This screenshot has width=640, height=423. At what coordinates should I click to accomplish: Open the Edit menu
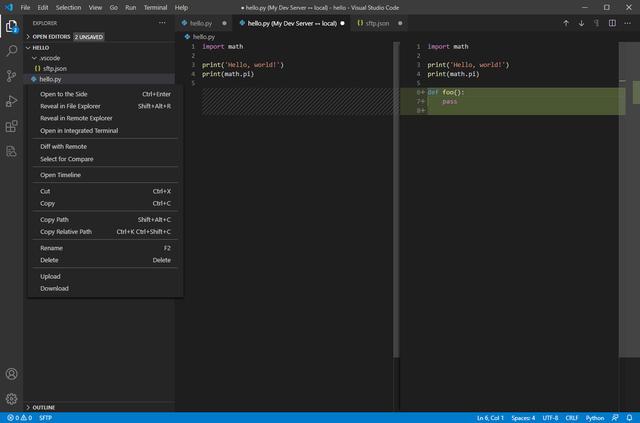(43, 7)
